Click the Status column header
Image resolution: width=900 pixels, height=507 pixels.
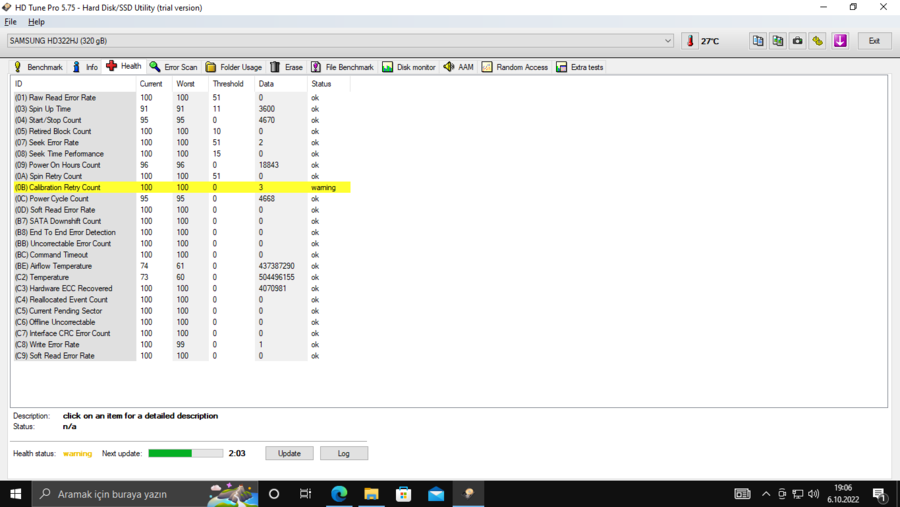(x=328, y=84)
